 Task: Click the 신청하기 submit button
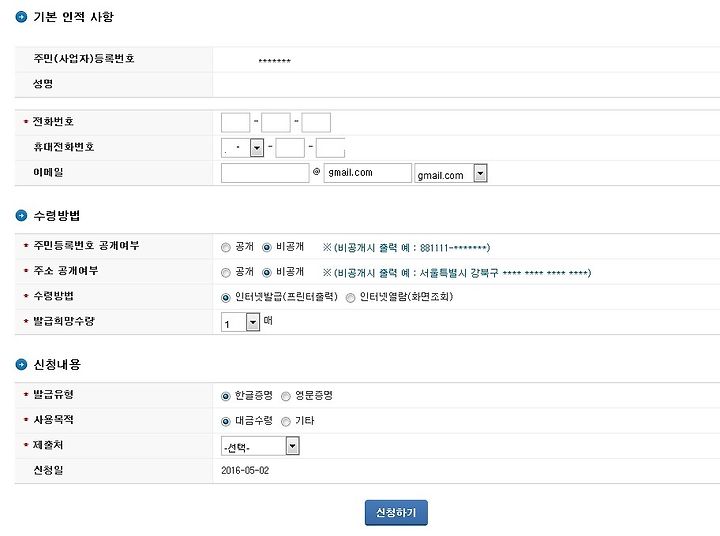pyautogui.click(x=396, y=513)
